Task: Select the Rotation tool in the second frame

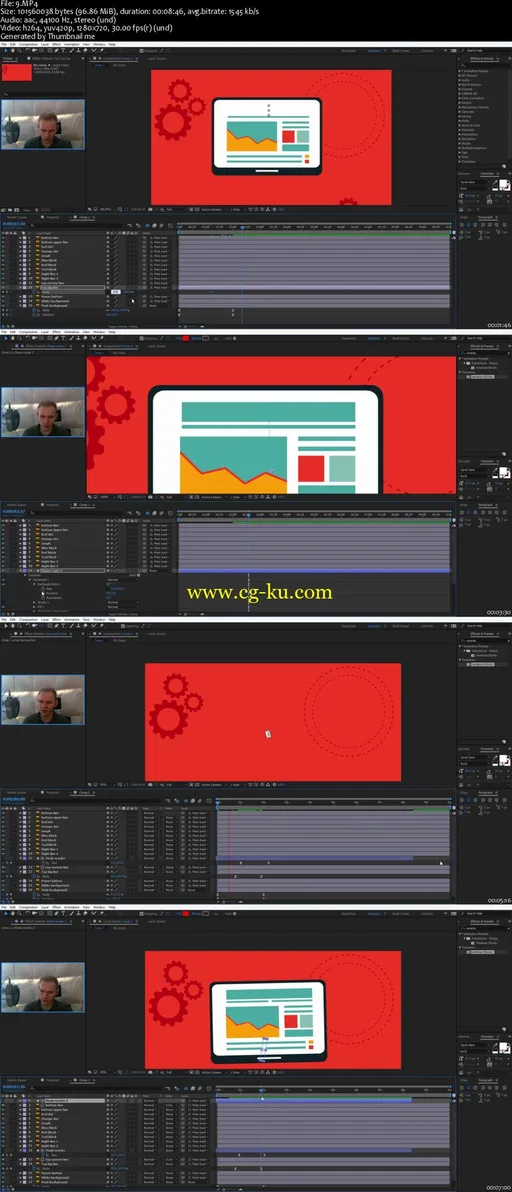Action: coord(28,338)
